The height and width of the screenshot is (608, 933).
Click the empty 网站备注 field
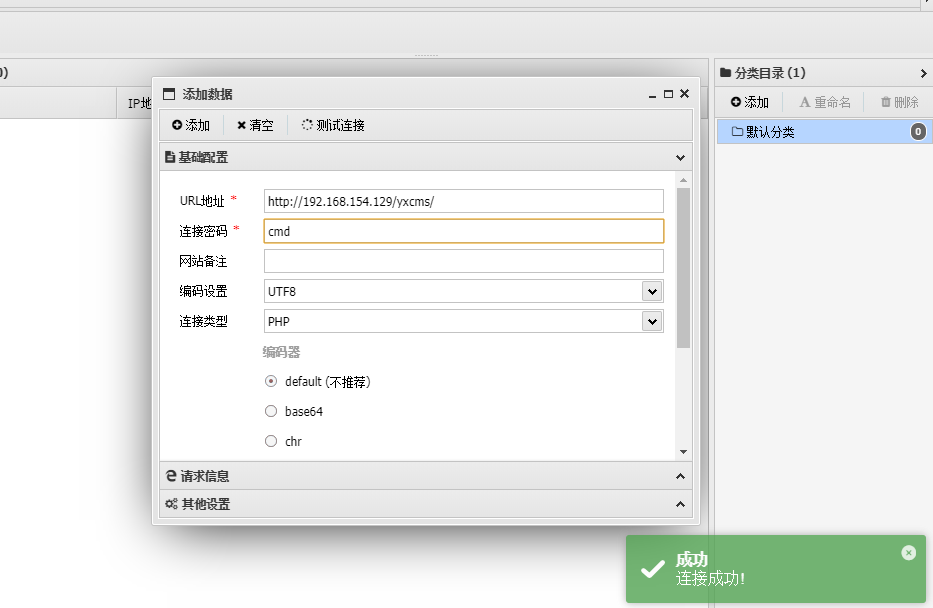pyautogui.click(x=464, y=261)
